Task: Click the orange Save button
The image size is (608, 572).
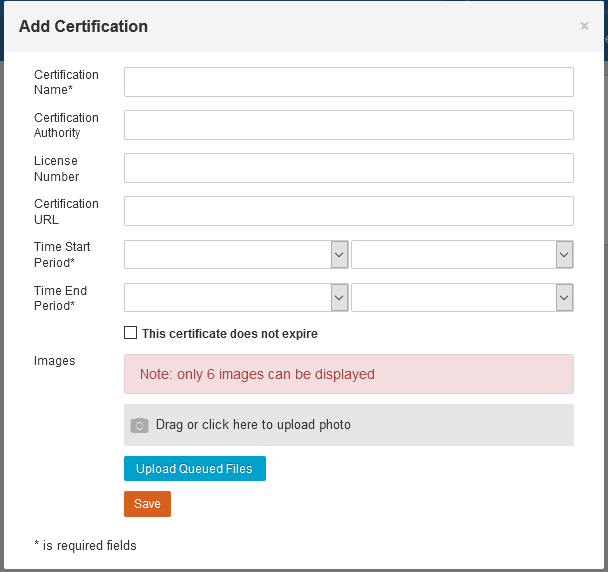Action: [147, 504]
